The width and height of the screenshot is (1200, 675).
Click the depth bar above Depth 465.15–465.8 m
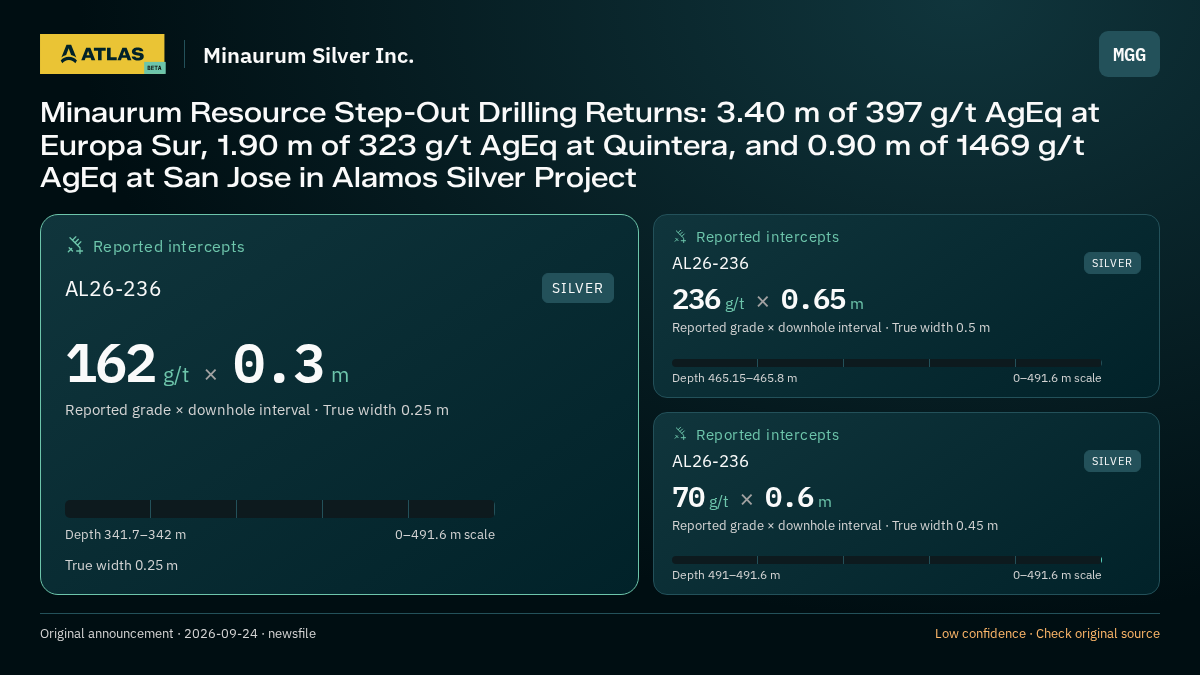coord(887,363)
